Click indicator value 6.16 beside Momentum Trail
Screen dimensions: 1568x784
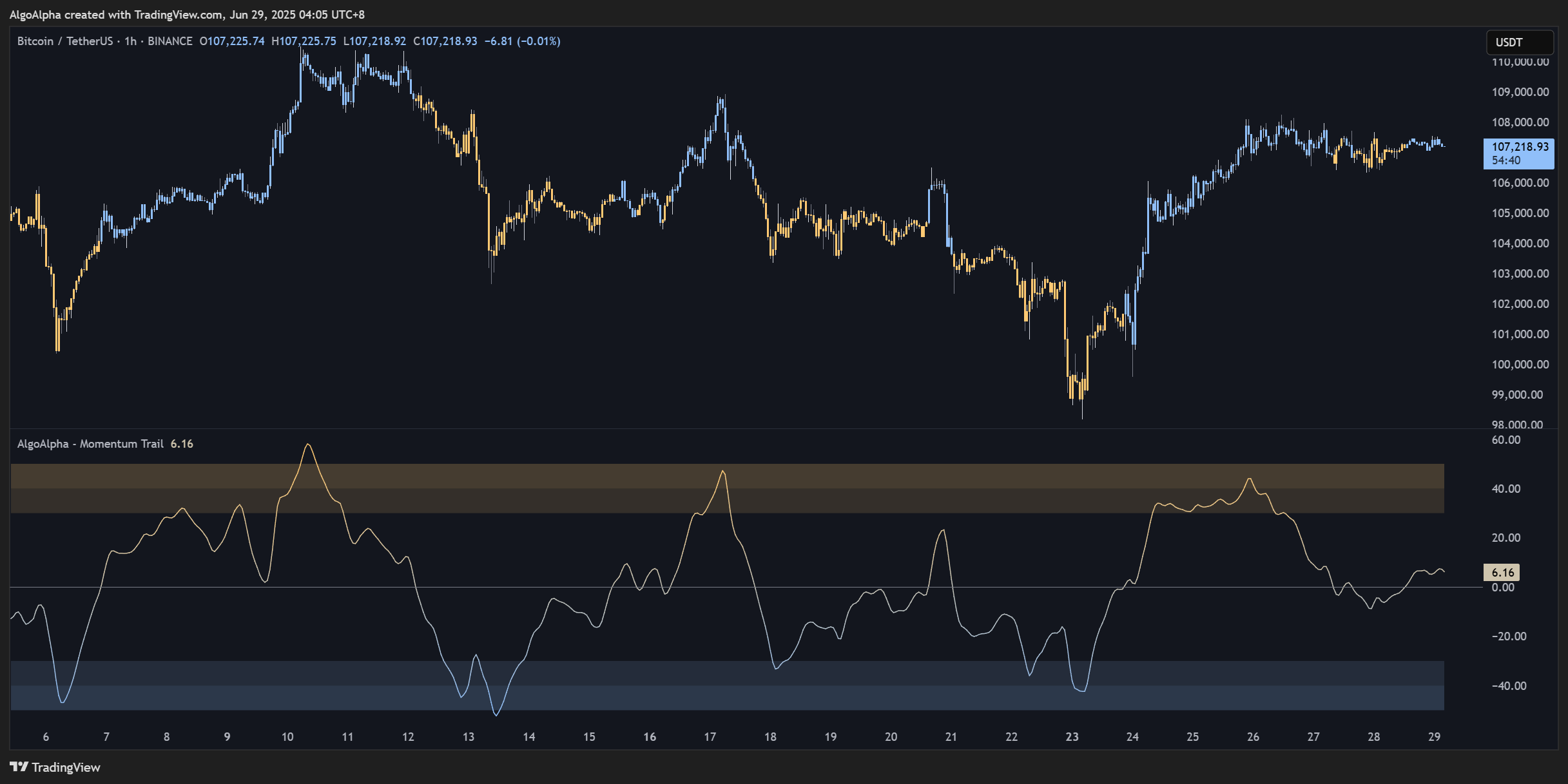(x=182, y=444)
